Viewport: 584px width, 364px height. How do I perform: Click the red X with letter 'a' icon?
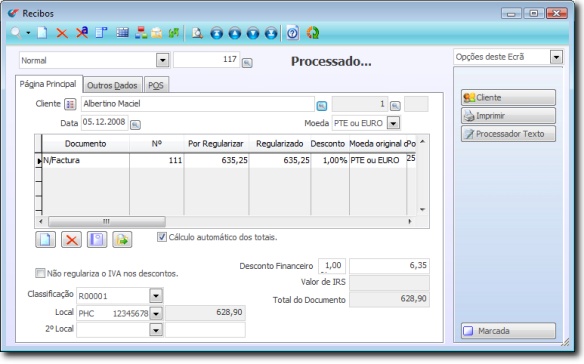click(x=82, y=33)
